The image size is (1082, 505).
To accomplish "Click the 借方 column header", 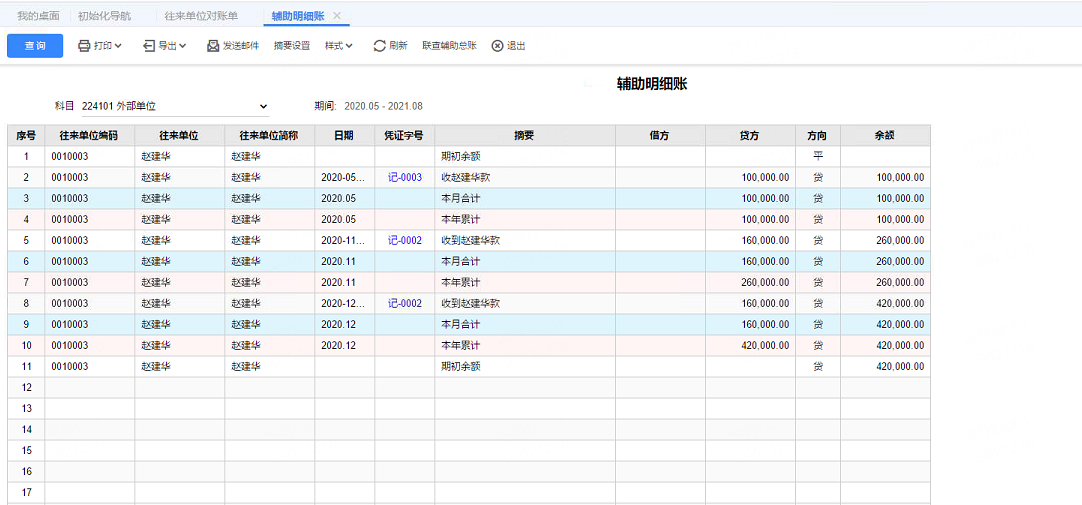I will [660, 136].
